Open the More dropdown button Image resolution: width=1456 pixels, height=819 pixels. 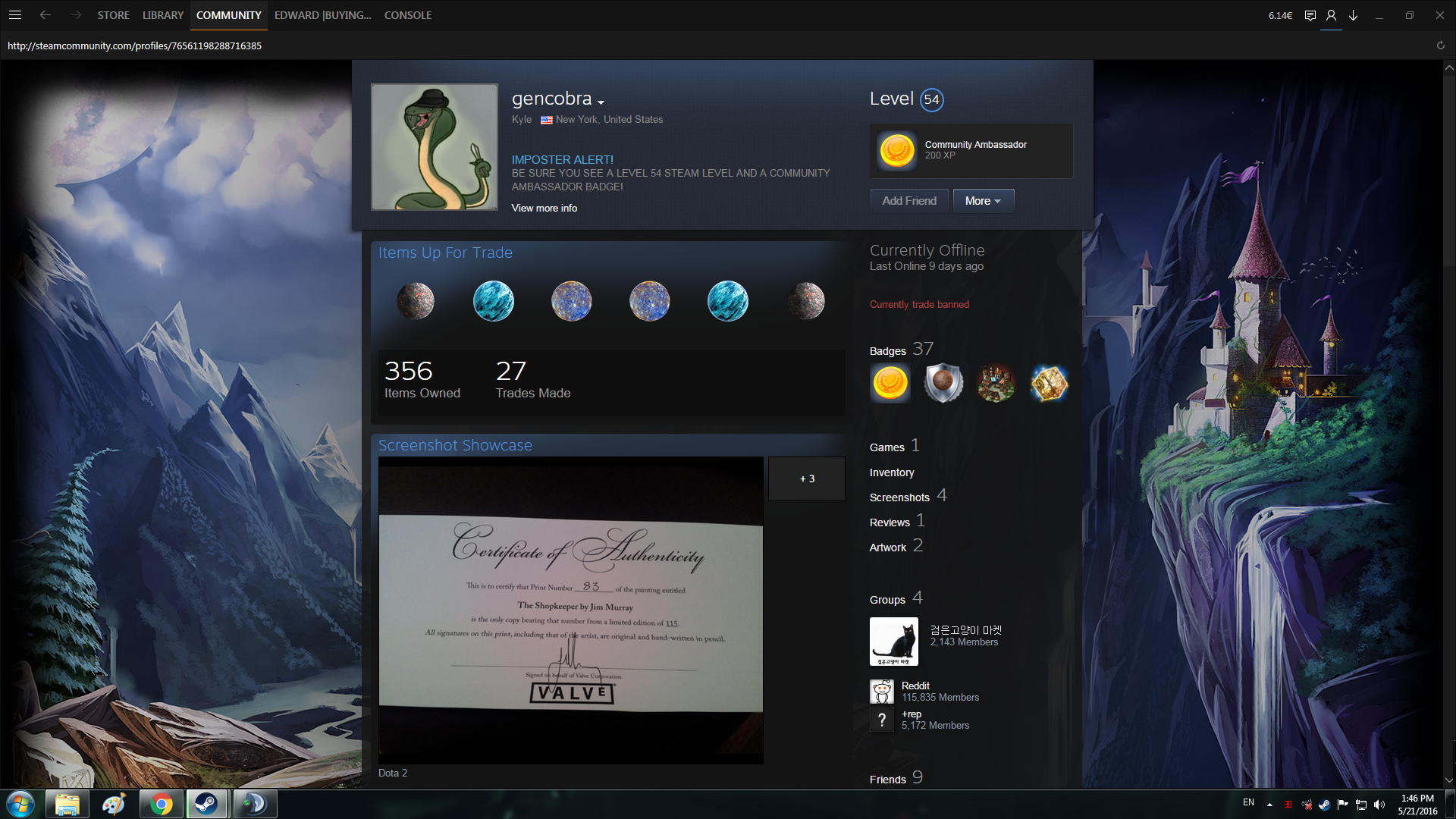pyautogui.click(x=983, y=201)
